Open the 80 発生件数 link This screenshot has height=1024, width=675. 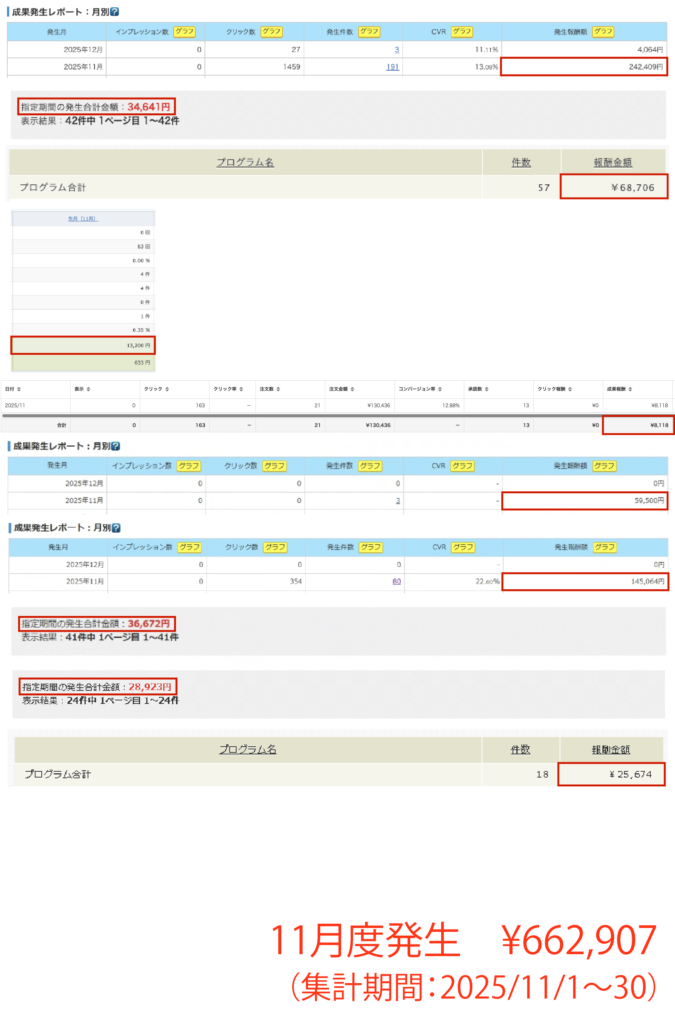[x=396, y=583]
